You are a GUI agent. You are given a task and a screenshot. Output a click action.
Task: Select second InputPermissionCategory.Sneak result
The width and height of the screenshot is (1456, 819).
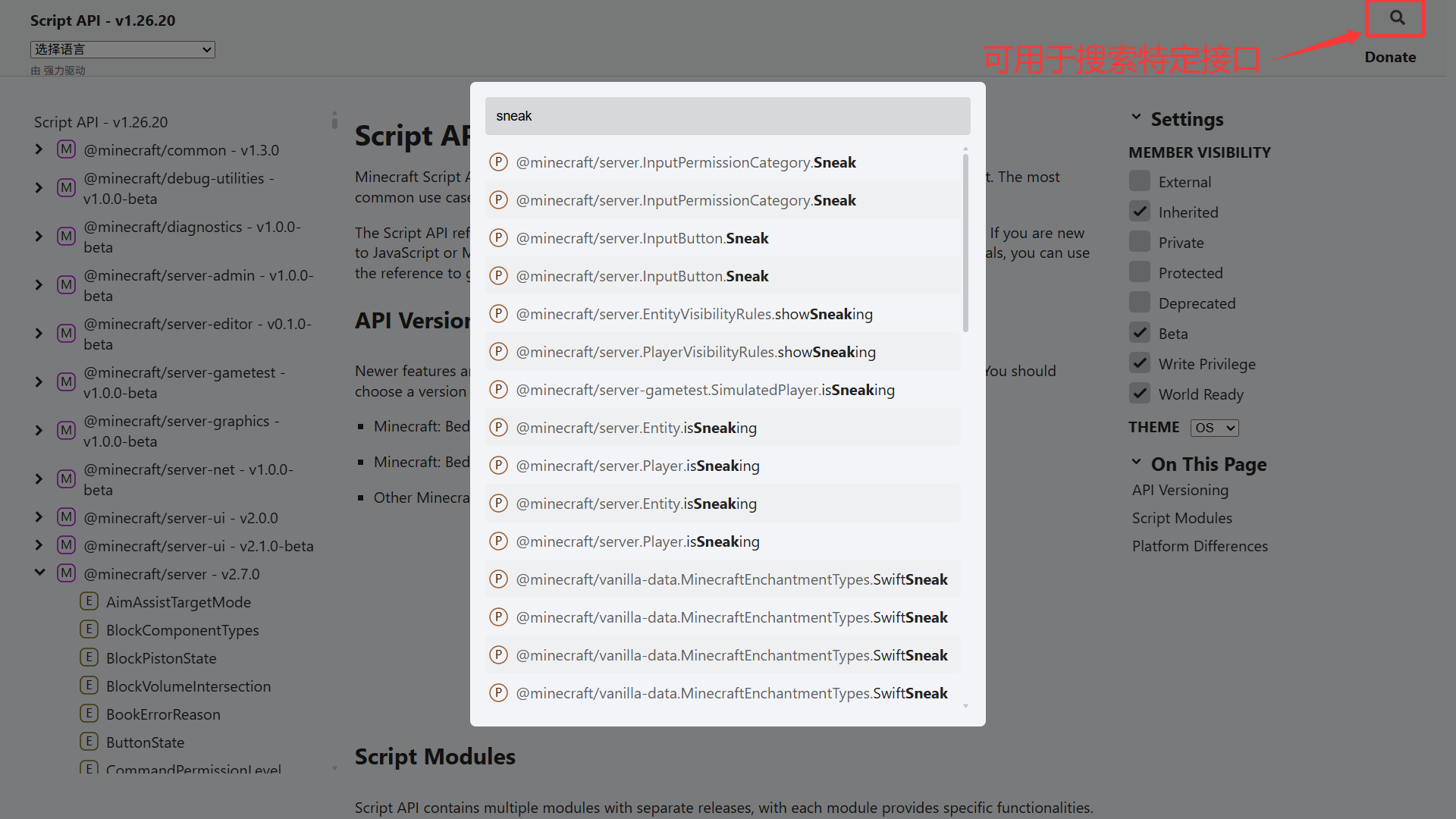[x=723, y=199]
